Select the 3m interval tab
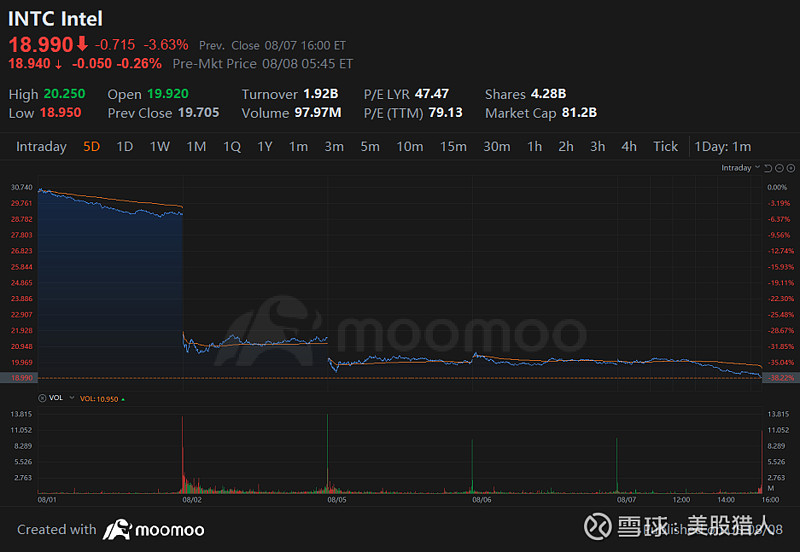 (x=334, y=147)
